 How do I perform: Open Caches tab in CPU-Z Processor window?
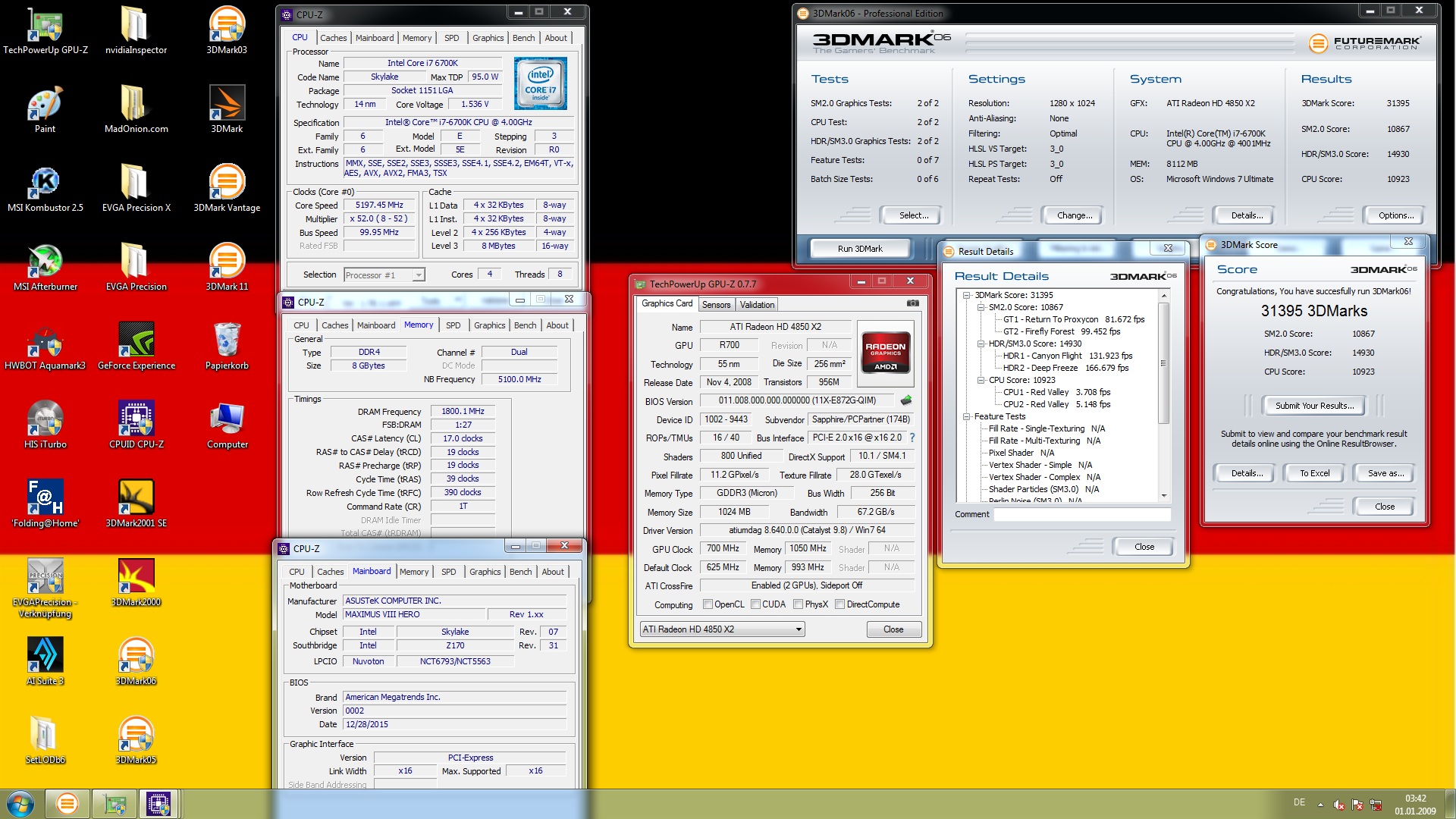click(333, 38)
